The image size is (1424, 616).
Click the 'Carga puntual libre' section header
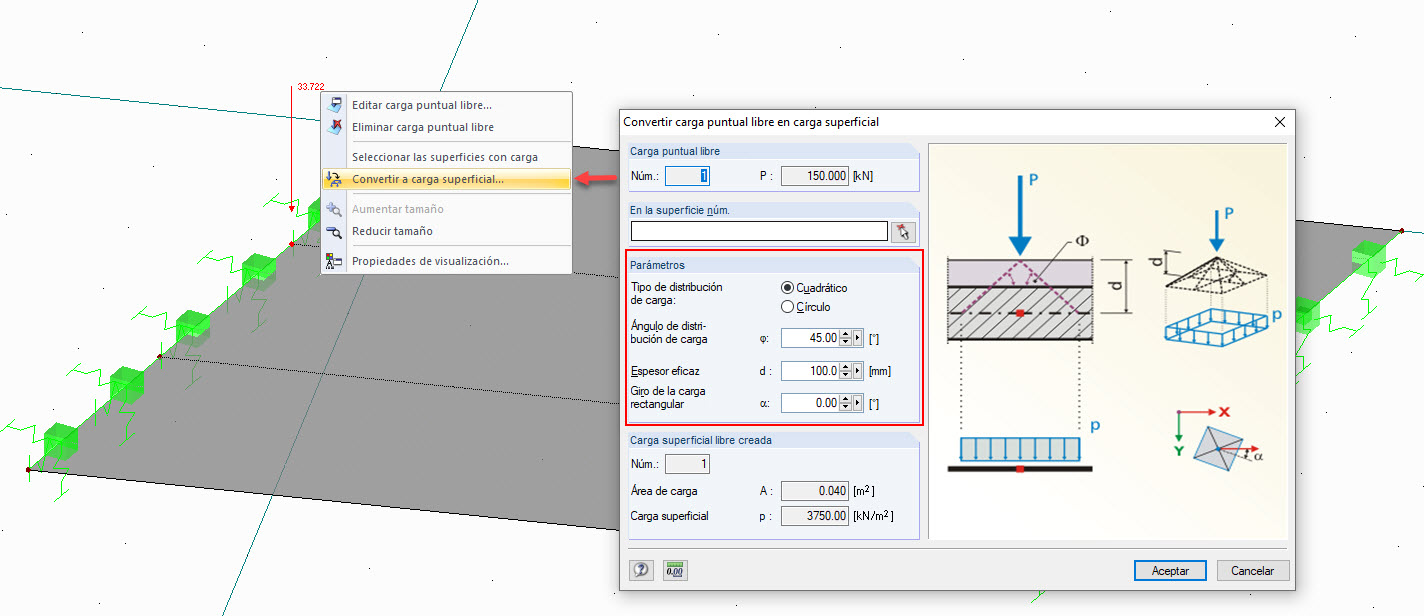click(675, 151)
